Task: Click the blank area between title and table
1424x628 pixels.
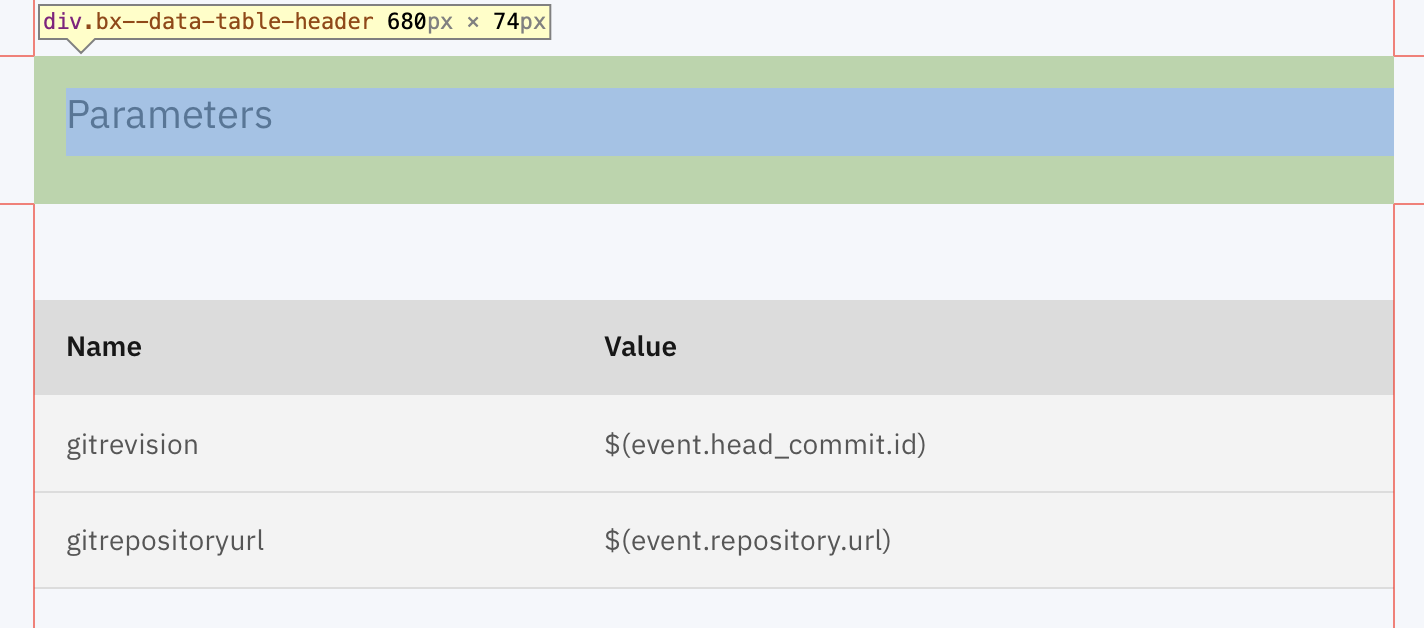Action: (714, 252)
